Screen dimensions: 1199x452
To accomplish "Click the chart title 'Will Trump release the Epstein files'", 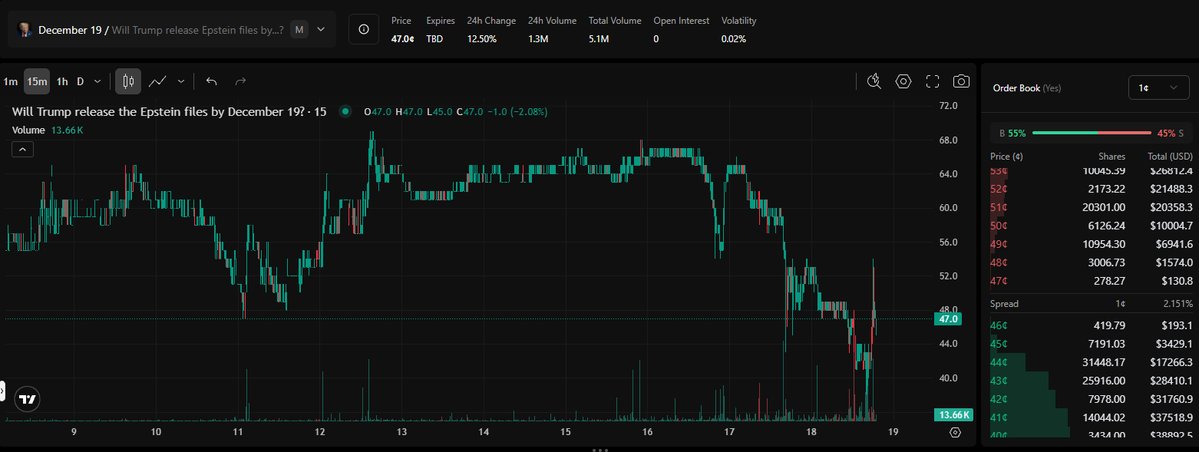I will [x=169, y=112].
